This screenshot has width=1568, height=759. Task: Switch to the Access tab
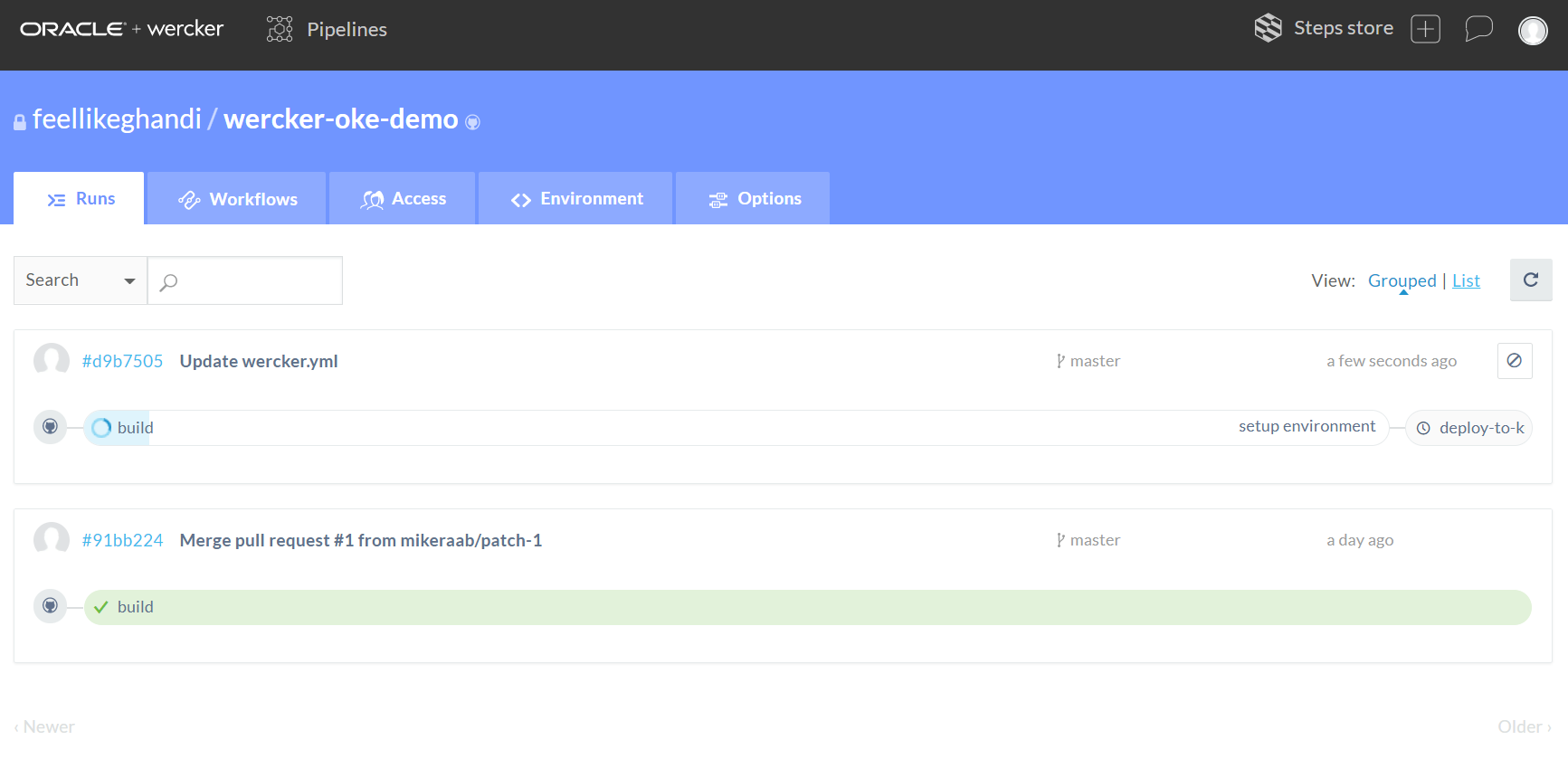(x=403, y=198)
